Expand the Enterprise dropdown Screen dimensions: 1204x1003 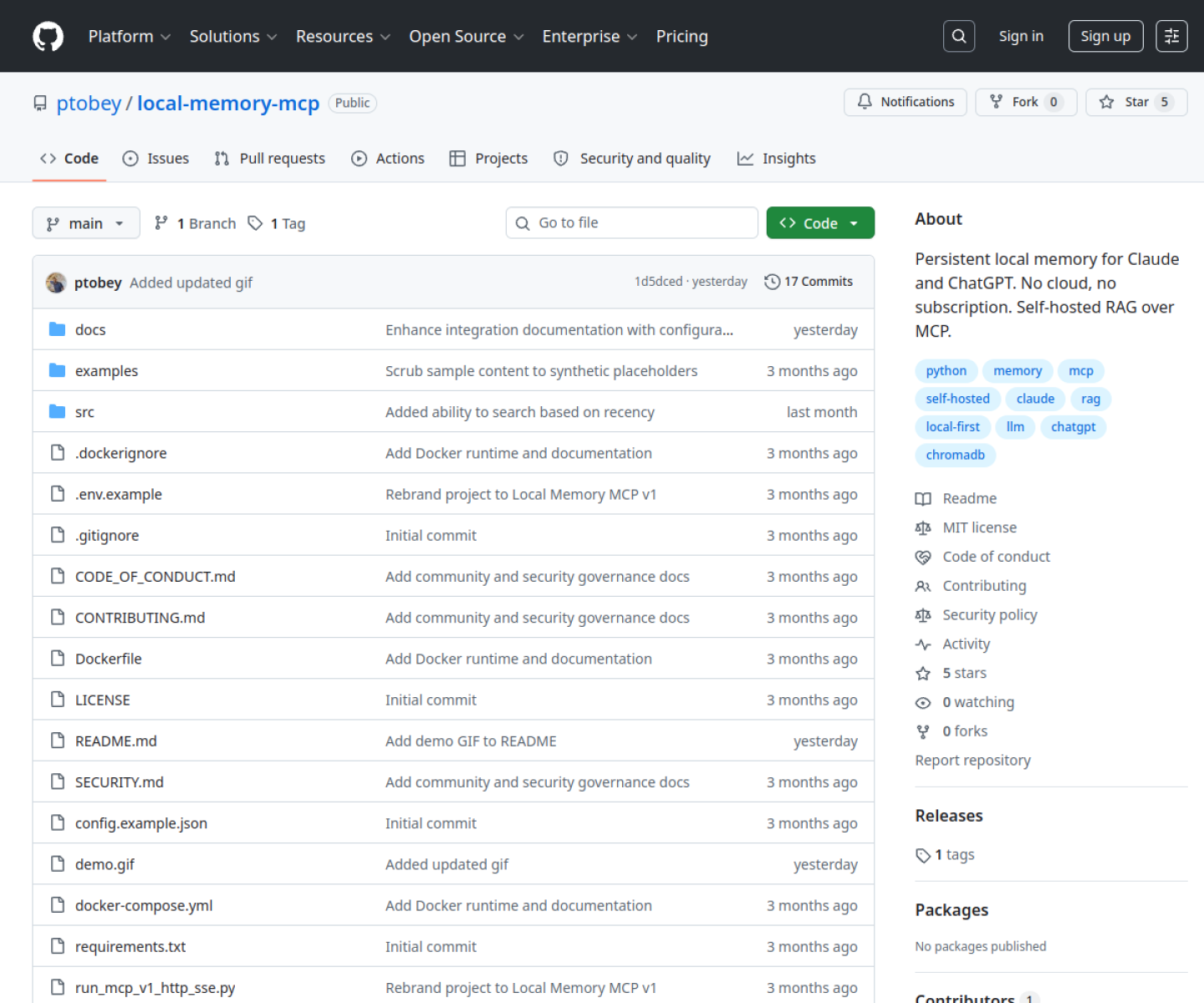(x=590, y=37)
